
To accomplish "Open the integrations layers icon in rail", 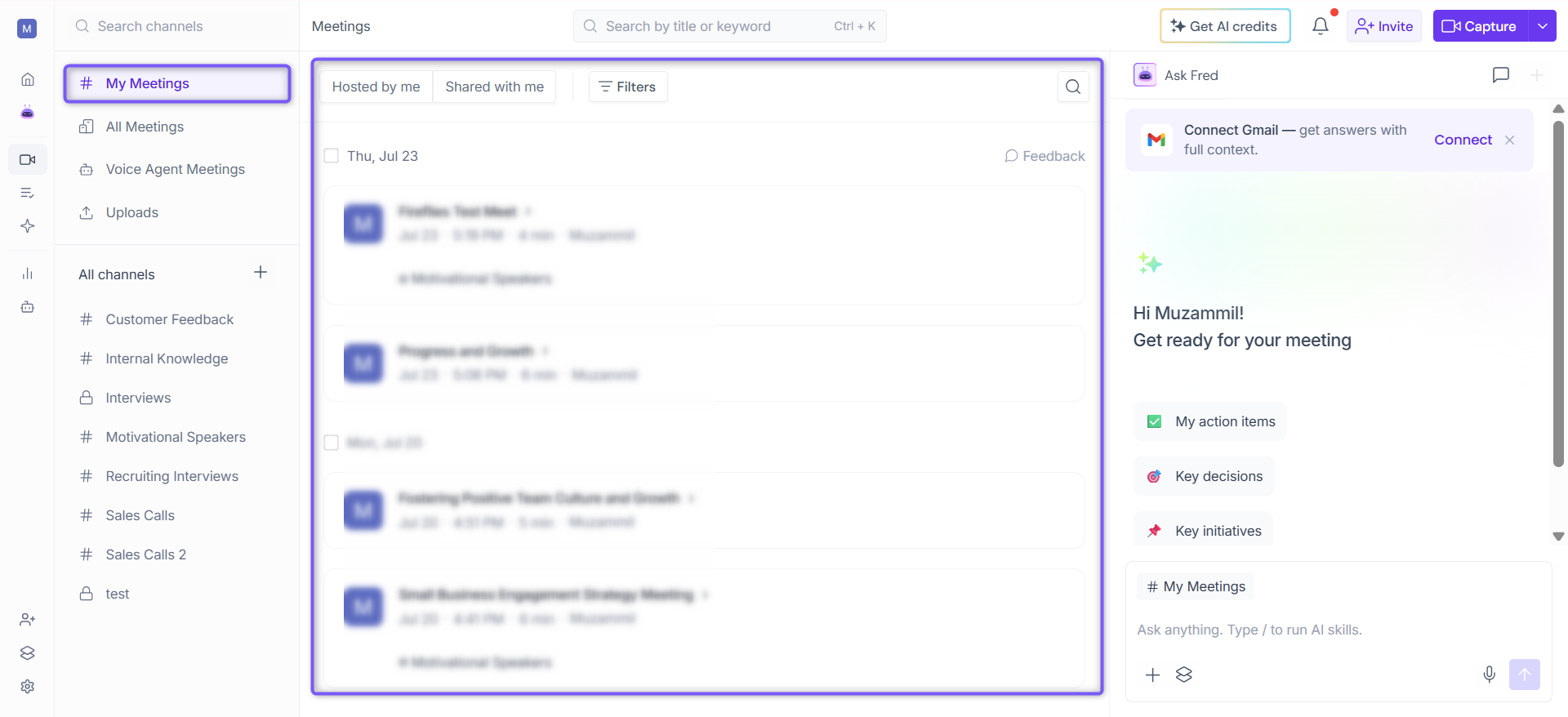I will (x=27, y=653).
